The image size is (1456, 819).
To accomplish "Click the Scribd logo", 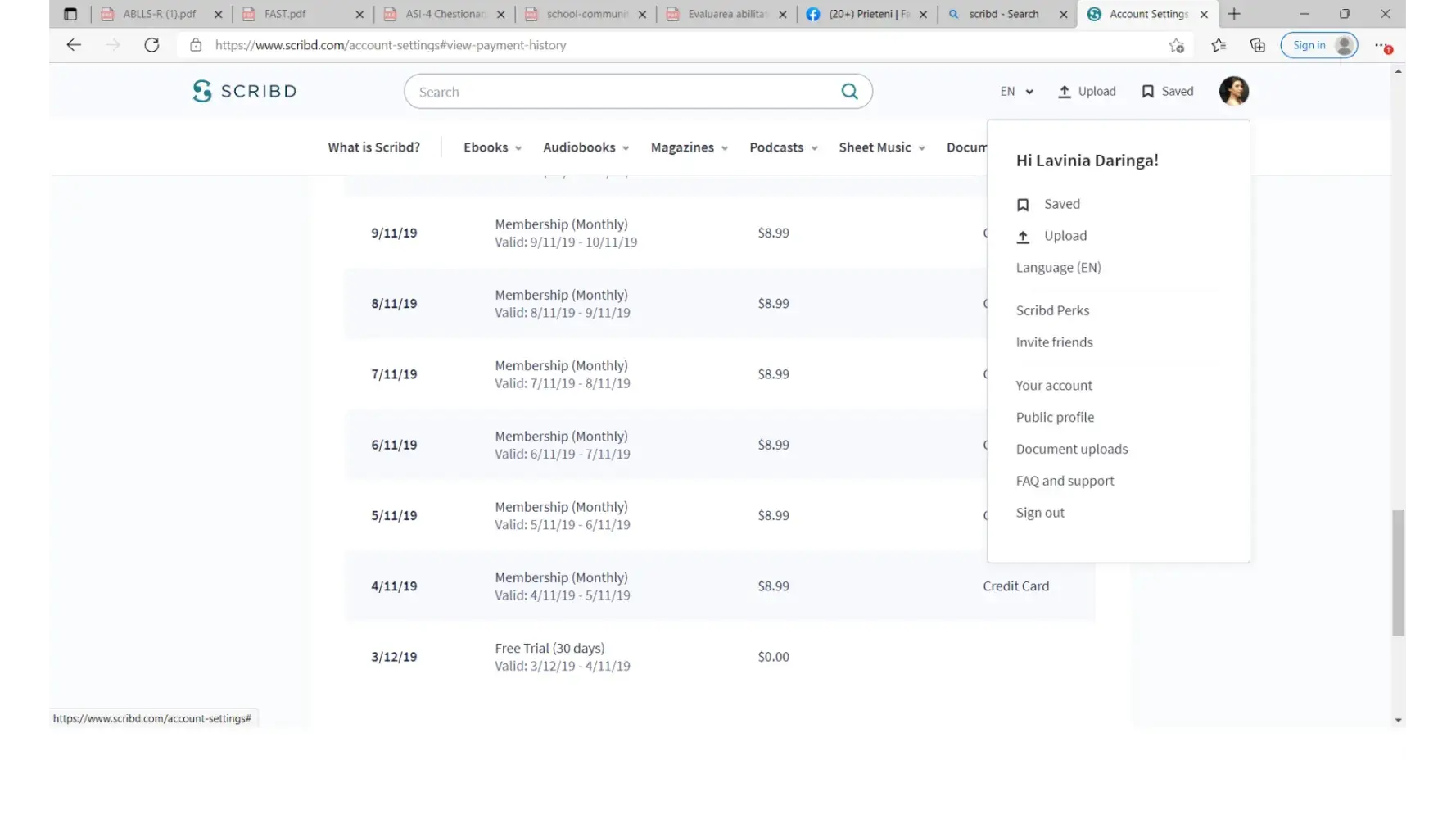I will pos(244,91).
